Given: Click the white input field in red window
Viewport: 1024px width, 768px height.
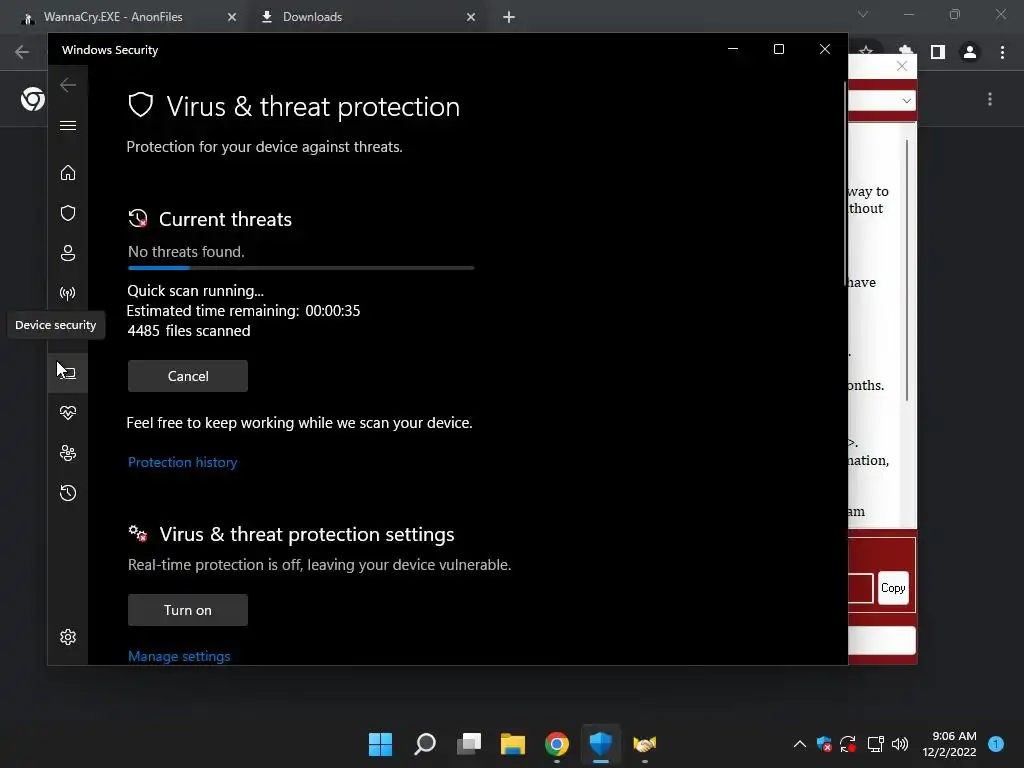Looking at the screenshot, I should tap(881, 641).
